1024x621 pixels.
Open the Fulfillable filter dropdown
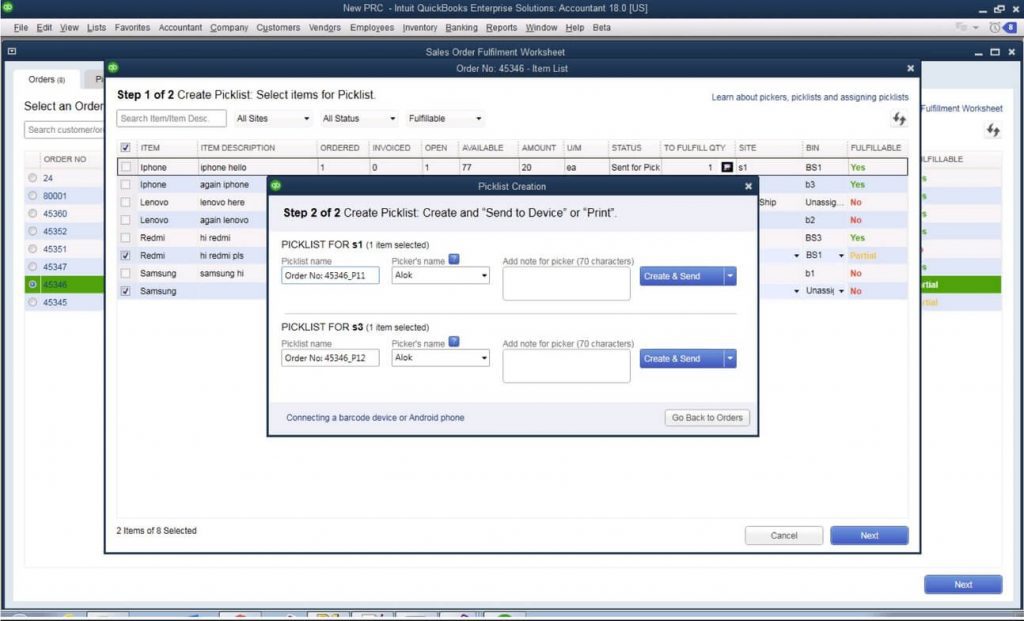tap(445, 119)
